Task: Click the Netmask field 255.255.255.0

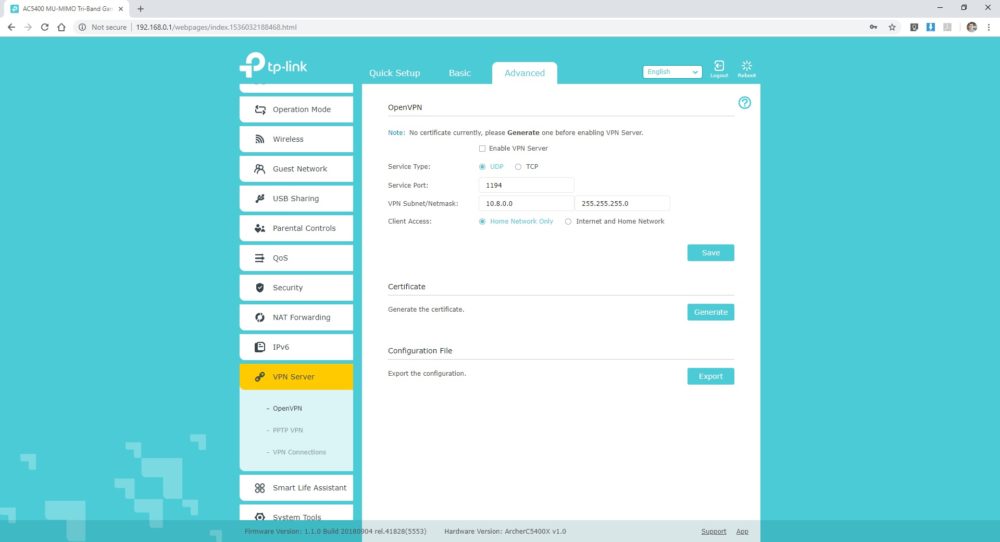Action: (622, 203)
